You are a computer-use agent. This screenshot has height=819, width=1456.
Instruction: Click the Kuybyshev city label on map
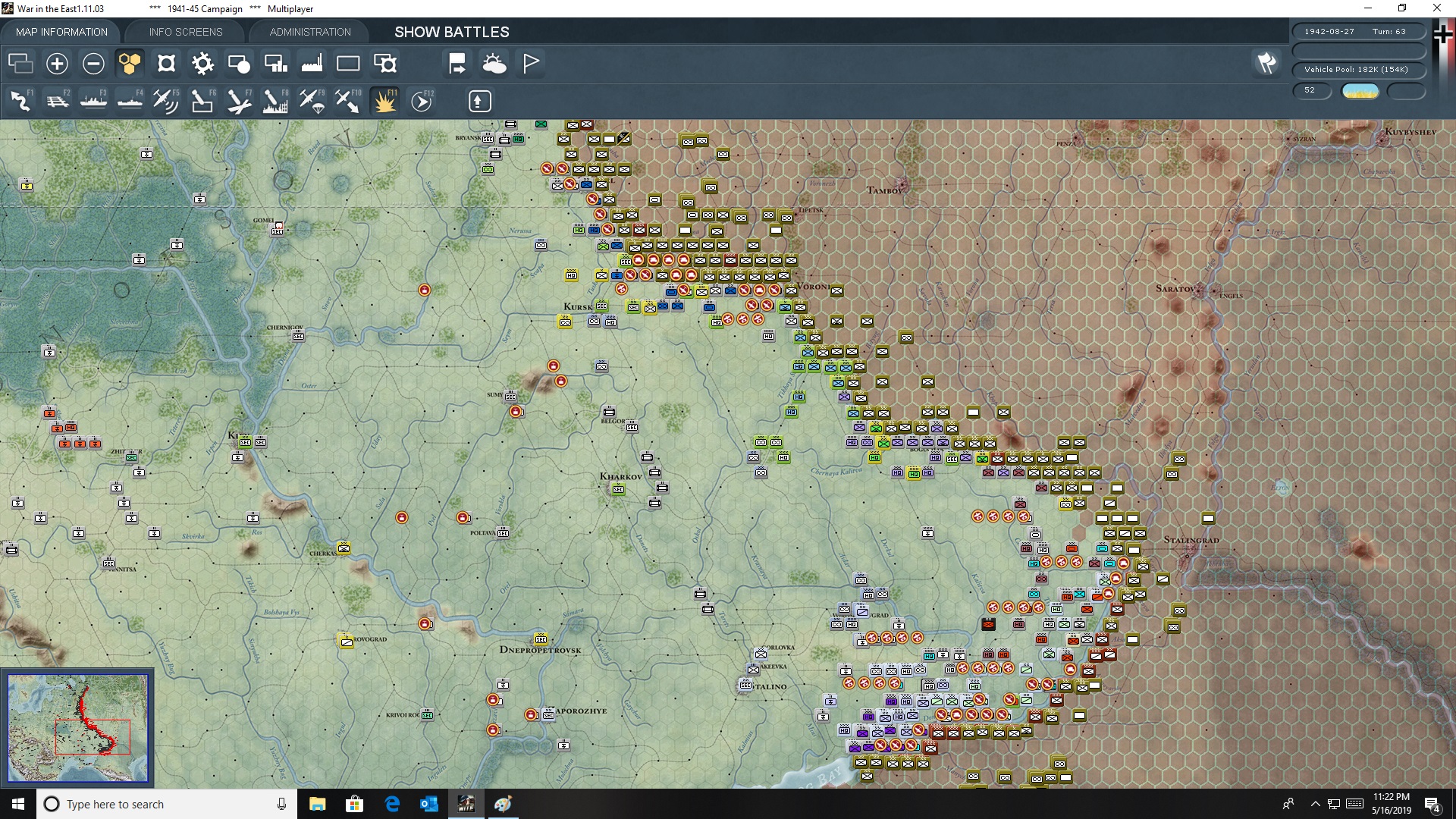(x=1410, y=132)
